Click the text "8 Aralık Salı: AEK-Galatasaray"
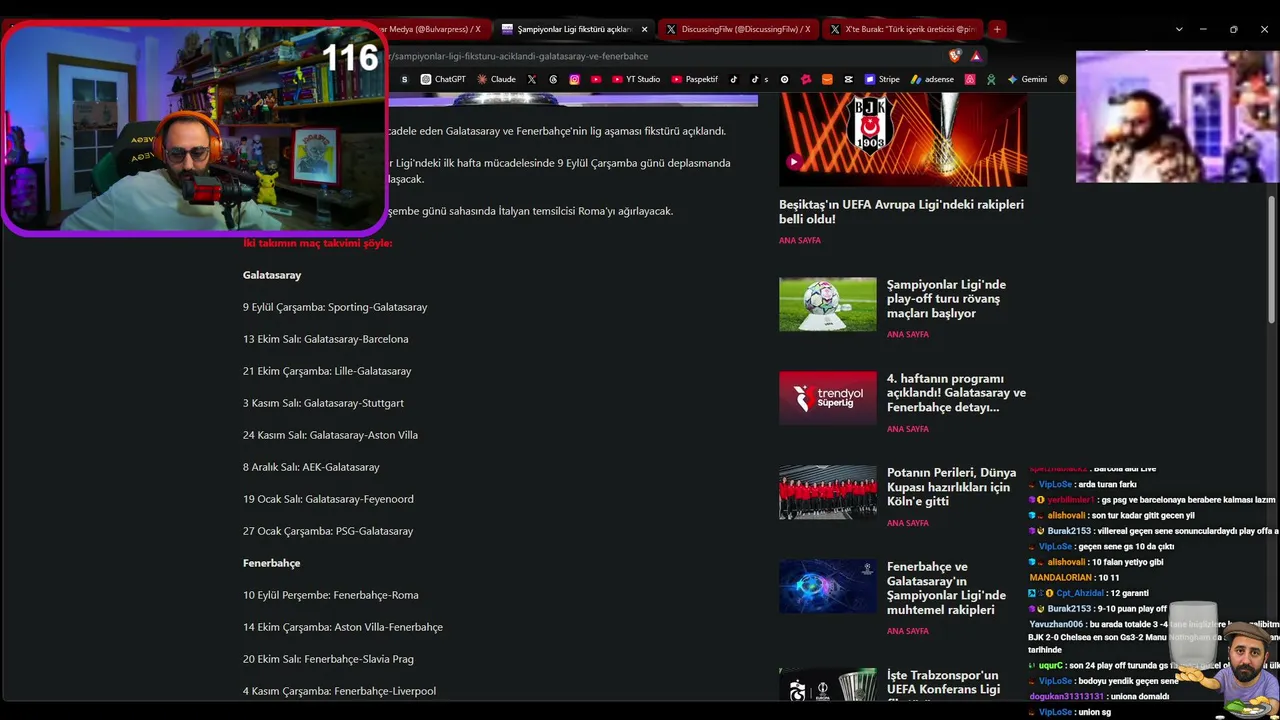This screenshot has width=1280, height=720. tap(311, 467)
